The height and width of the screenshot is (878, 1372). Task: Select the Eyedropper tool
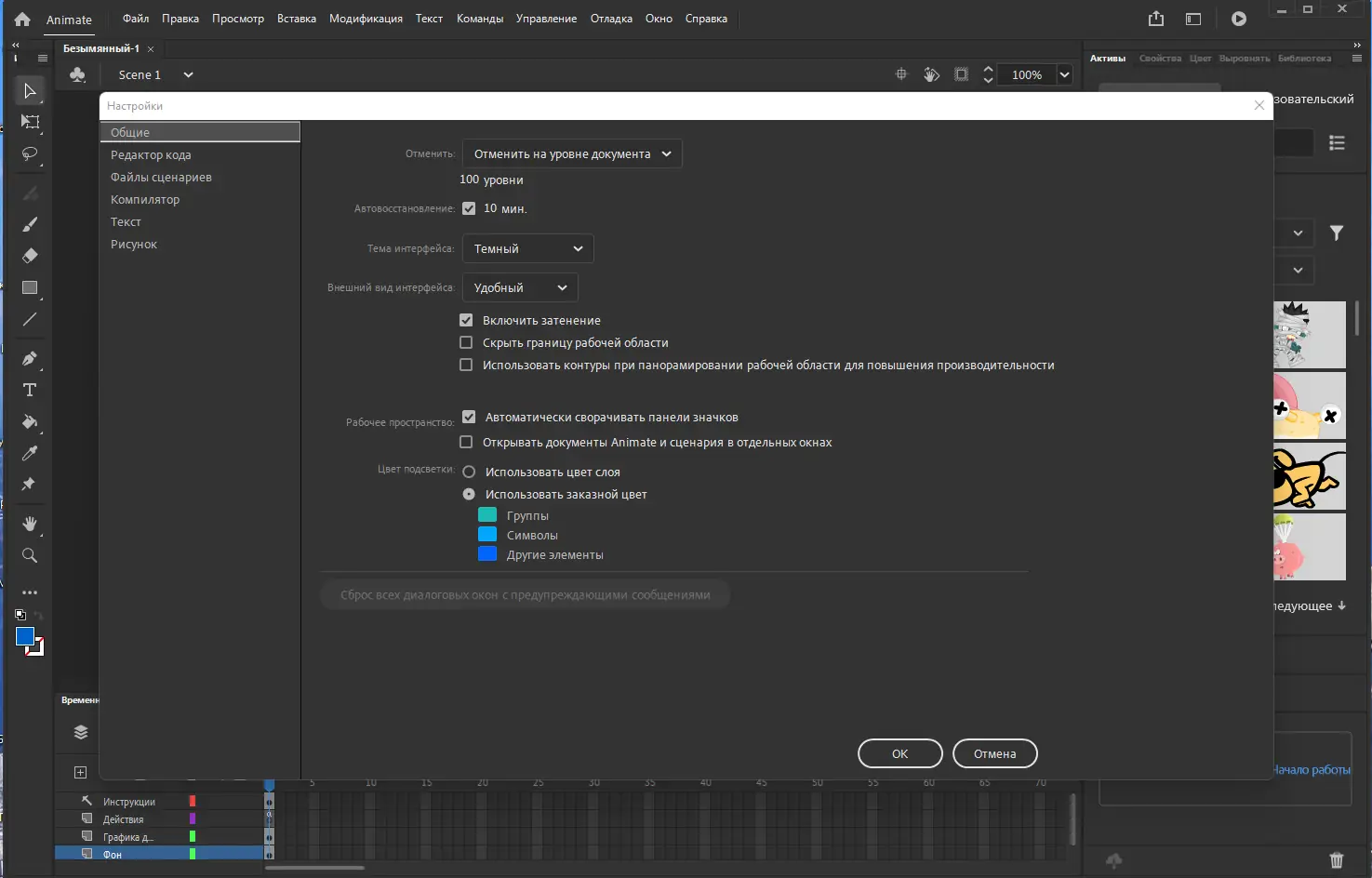[30, 453]
